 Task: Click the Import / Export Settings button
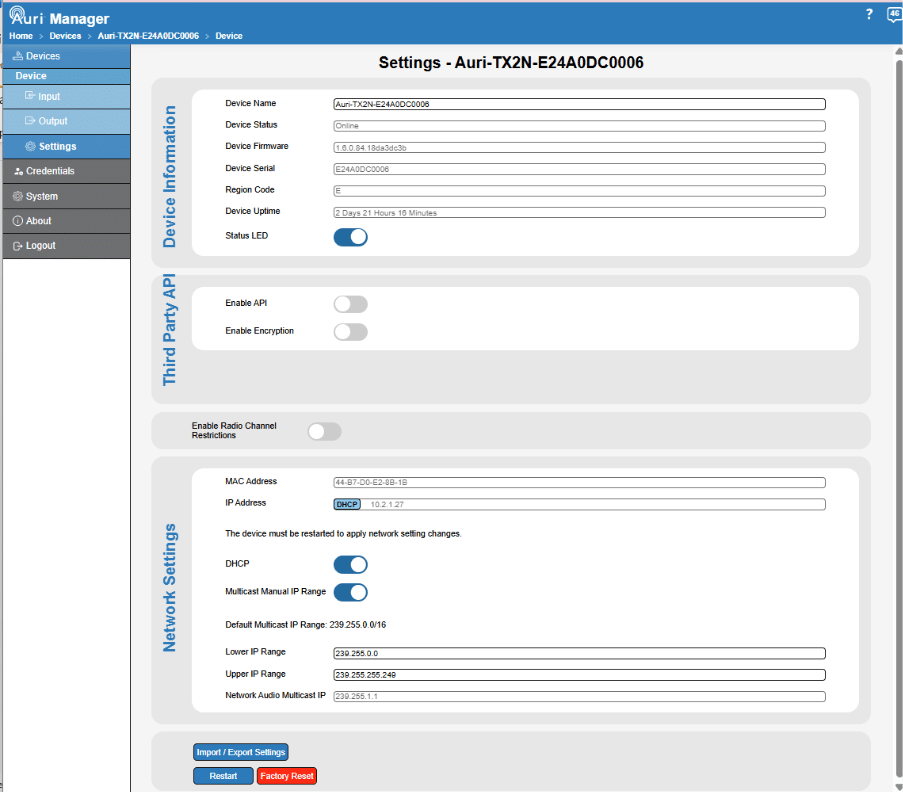[x=241, y=752]
